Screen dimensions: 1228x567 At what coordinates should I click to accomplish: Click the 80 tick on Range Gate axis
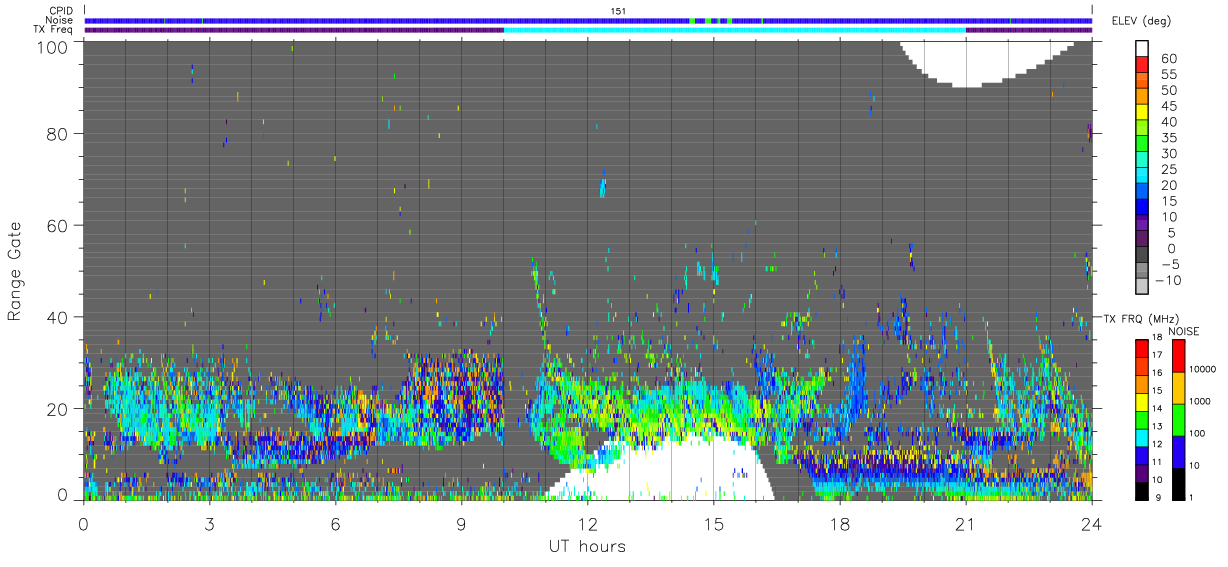(59, 133)
